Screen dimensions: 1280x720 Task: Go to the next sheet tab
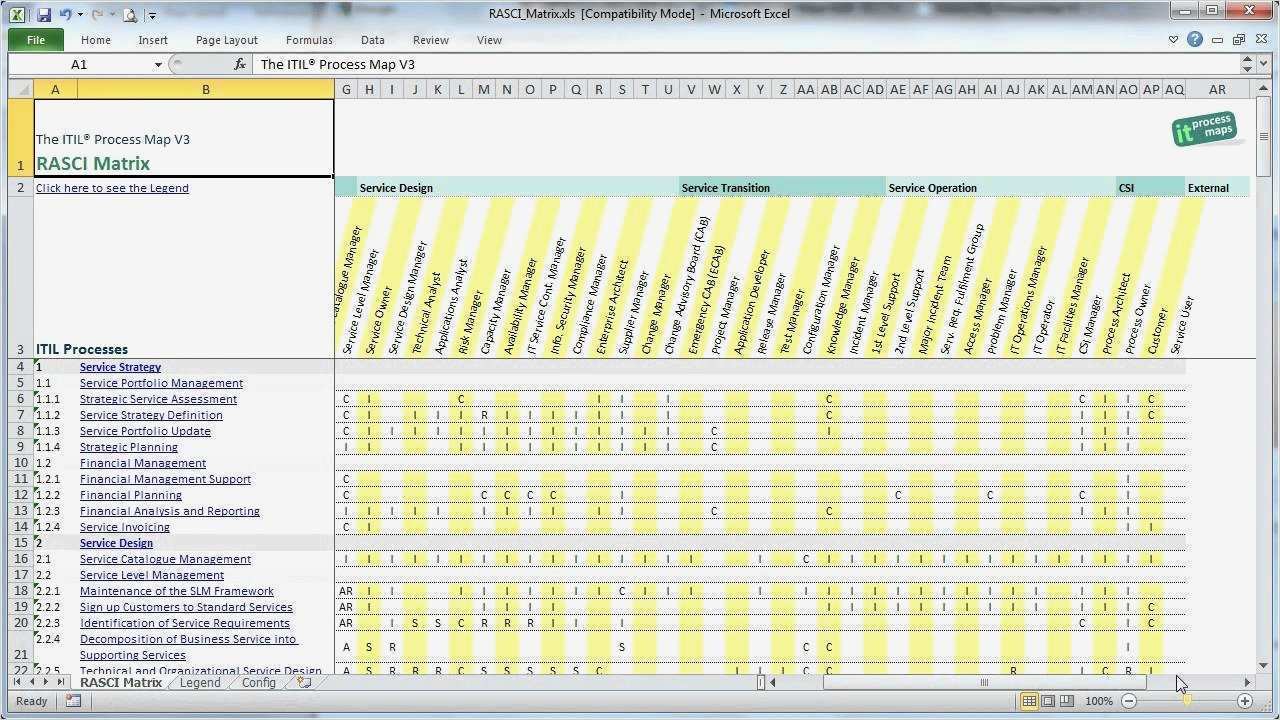pos(46,683)
